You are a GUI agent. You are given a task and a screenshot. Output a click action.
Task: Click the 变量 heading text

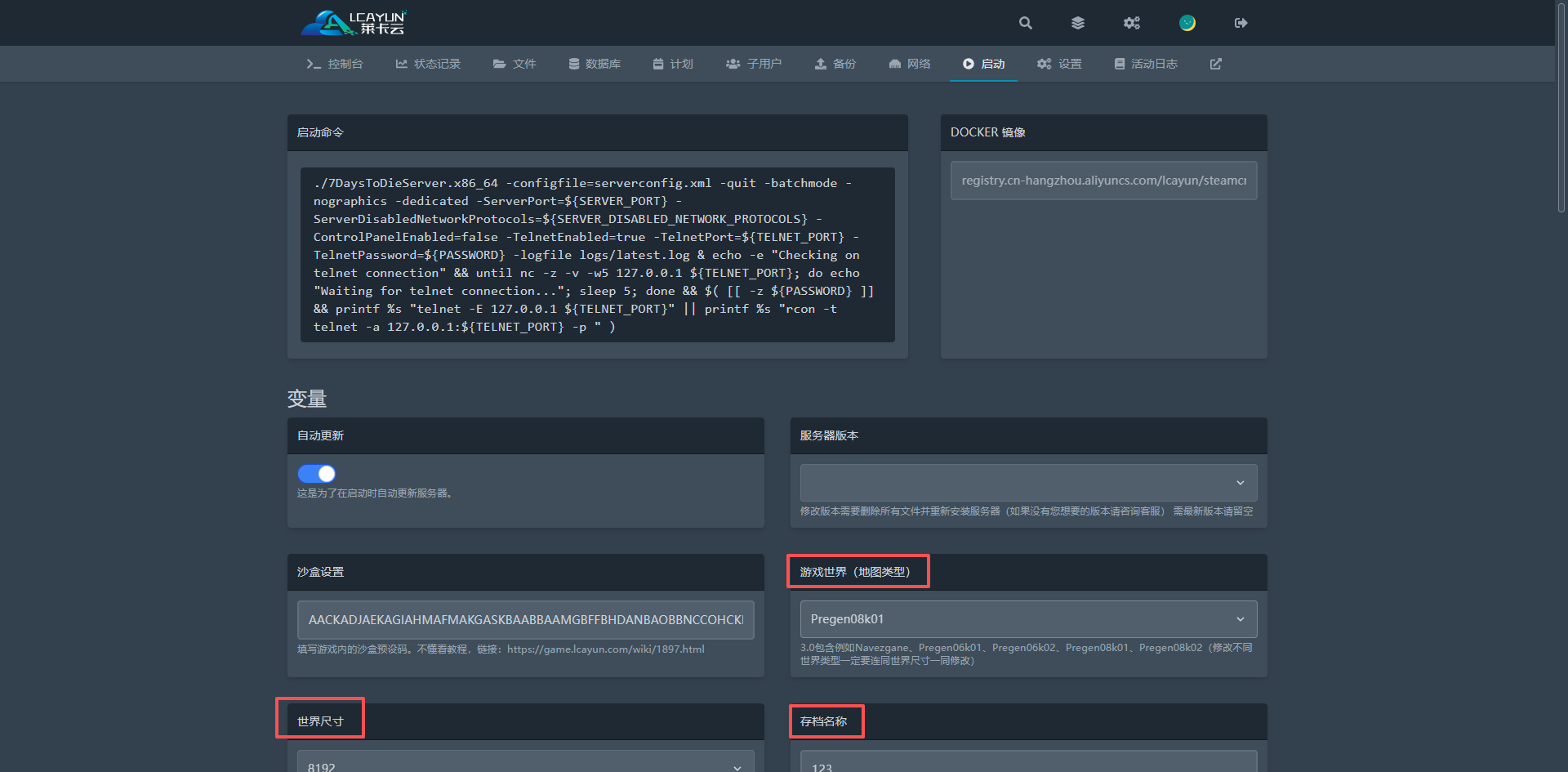(307, 399)
